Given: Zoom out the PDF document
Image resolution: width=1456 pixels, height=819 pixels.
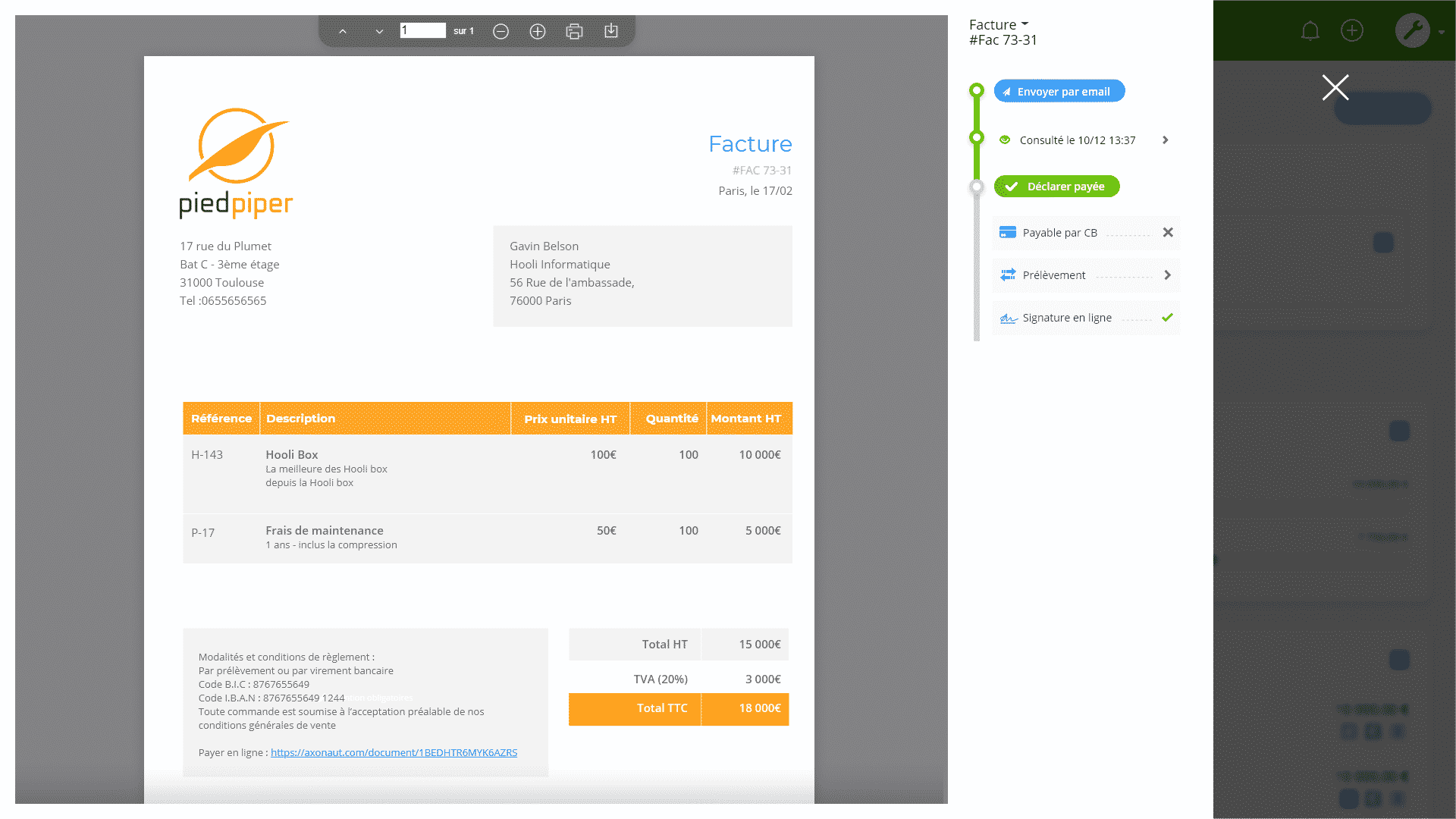Looking at the screenshot, I should click(500, 31).
